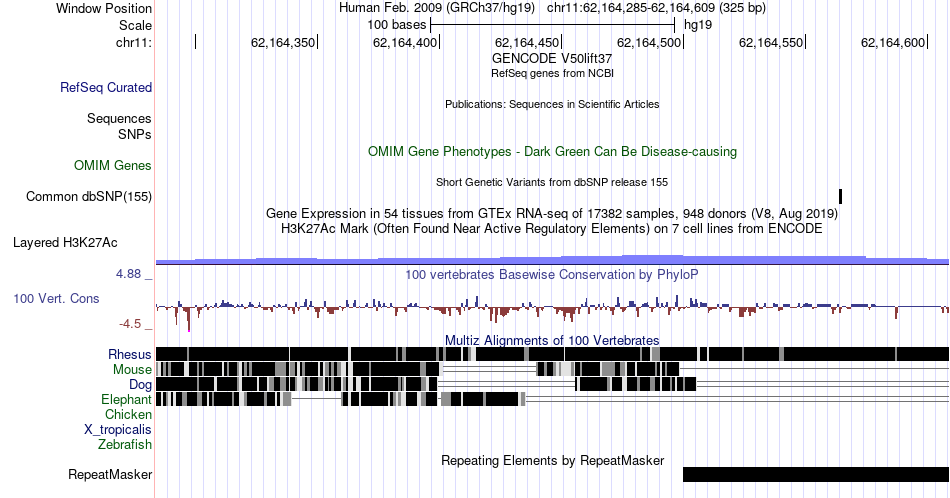This screenshot has height=498, width=950.
Task: Click Publications: Sequences in Scientific Articles title
Action: click(x=552, y=104)
